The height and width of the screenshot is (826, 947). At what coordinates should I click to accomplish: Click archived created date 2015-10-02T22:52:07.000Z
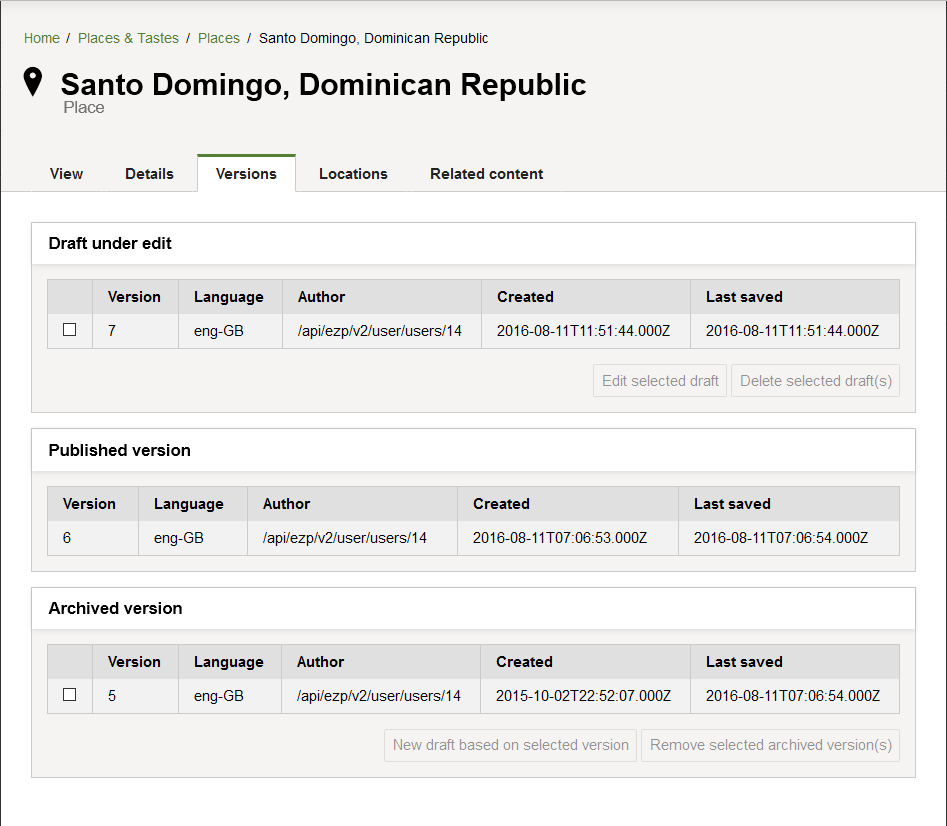tap(583, 696)
